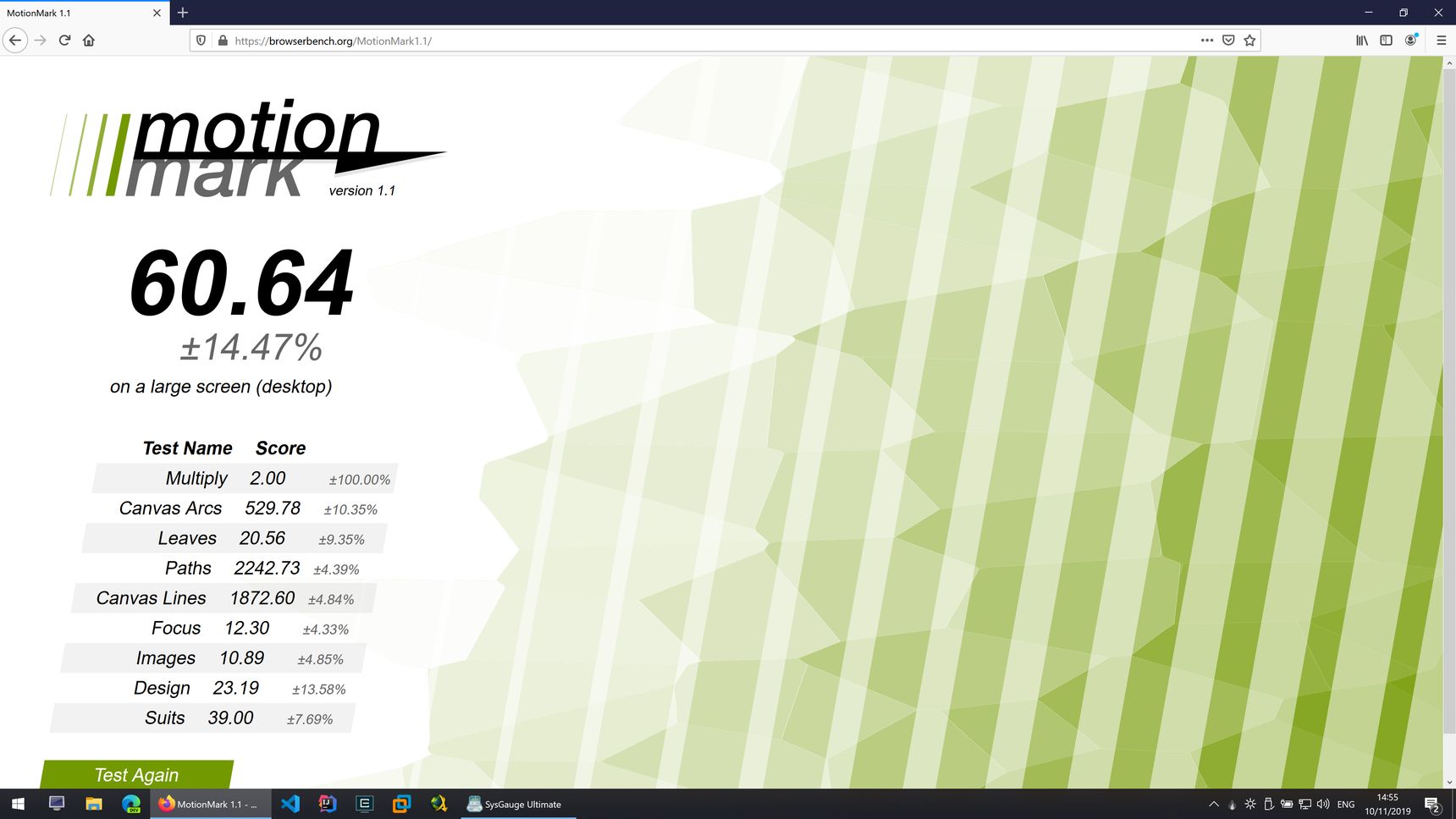Click the ±14.47% overall margin
This screenshot has height=819, width=1456.
251,347
